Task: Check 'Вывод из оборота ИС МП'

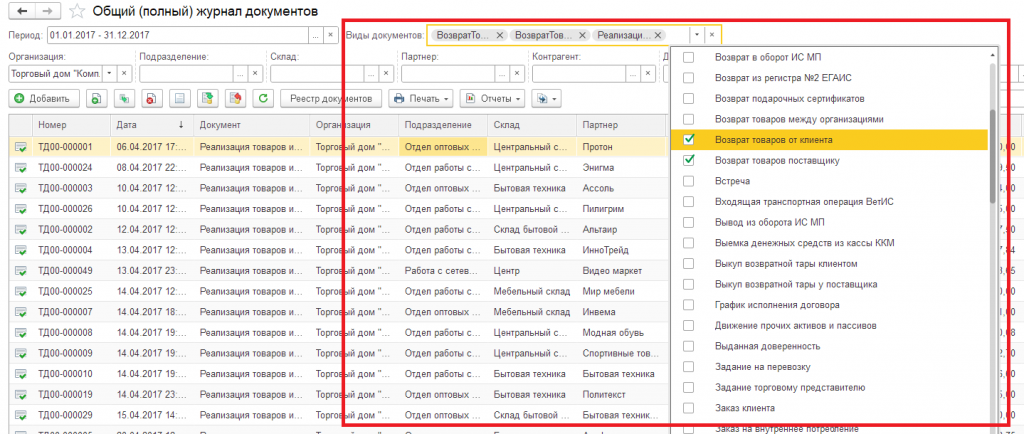Action: (x=688, y=222)
